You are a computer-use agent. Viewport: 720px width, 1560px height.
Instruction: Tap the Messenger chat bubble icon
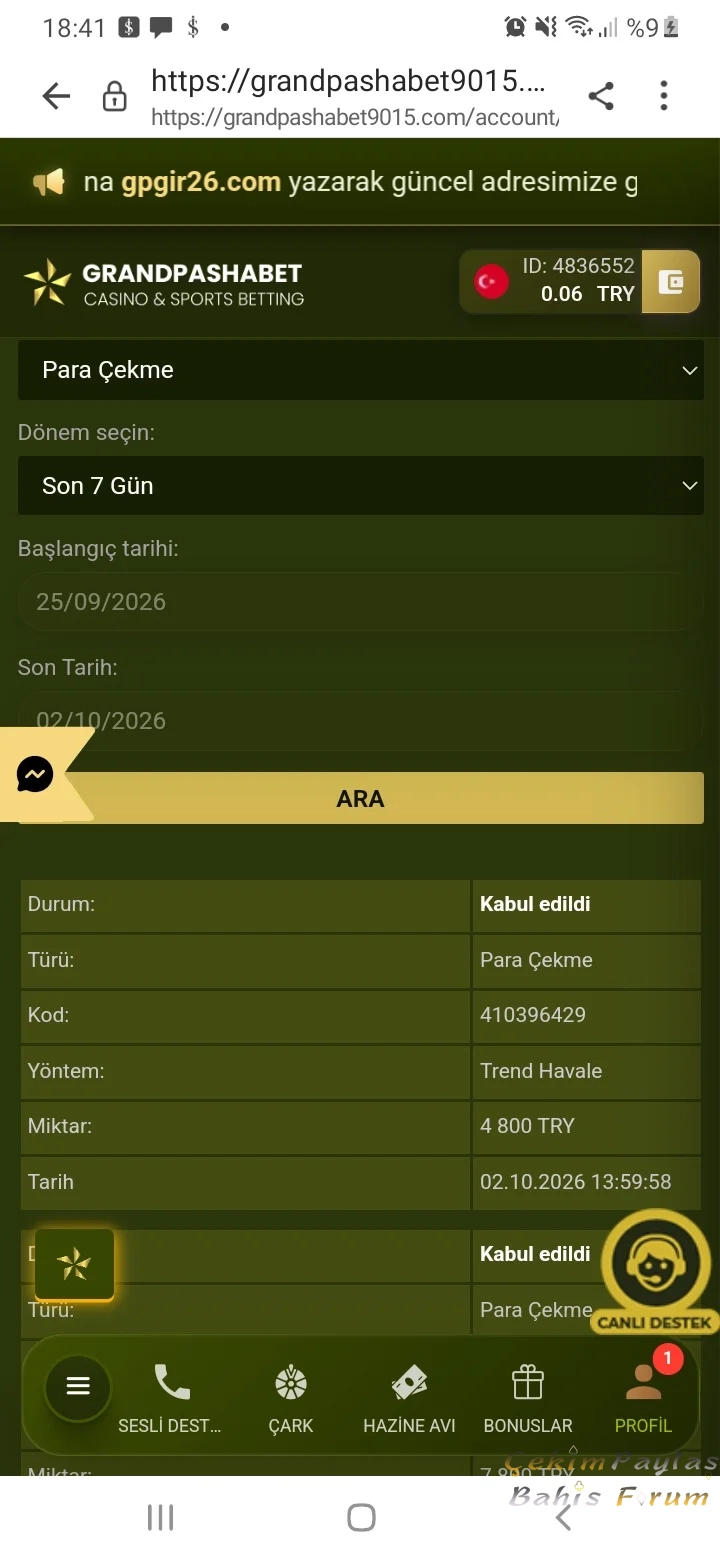point(35,775)
